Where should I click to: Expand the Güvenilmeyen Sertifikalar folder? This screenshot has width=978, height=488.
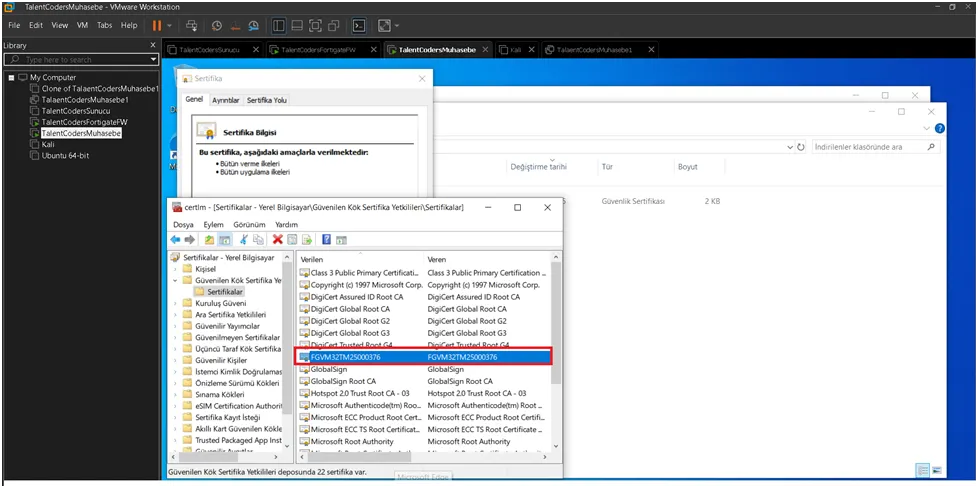point(175,337)
